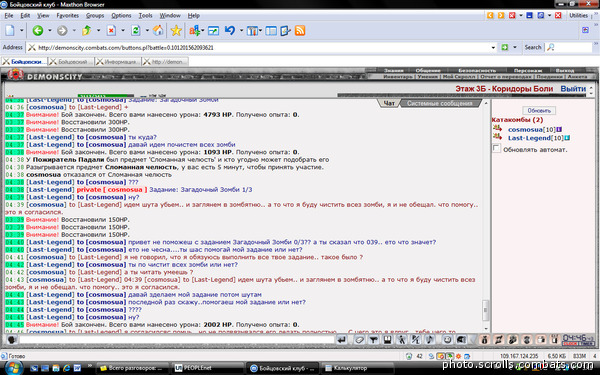Click Last-Legend private message arrow icon
The image size is (600, 375).
pos(497,137)
